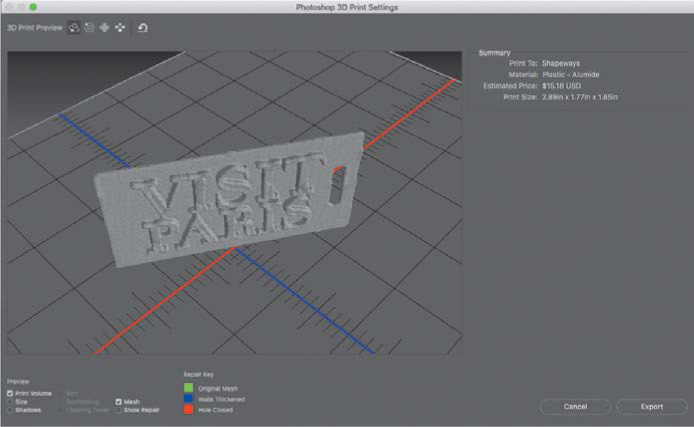The image size is (694, 427).
Task: Click the green zoom window button
Action: 33,7
